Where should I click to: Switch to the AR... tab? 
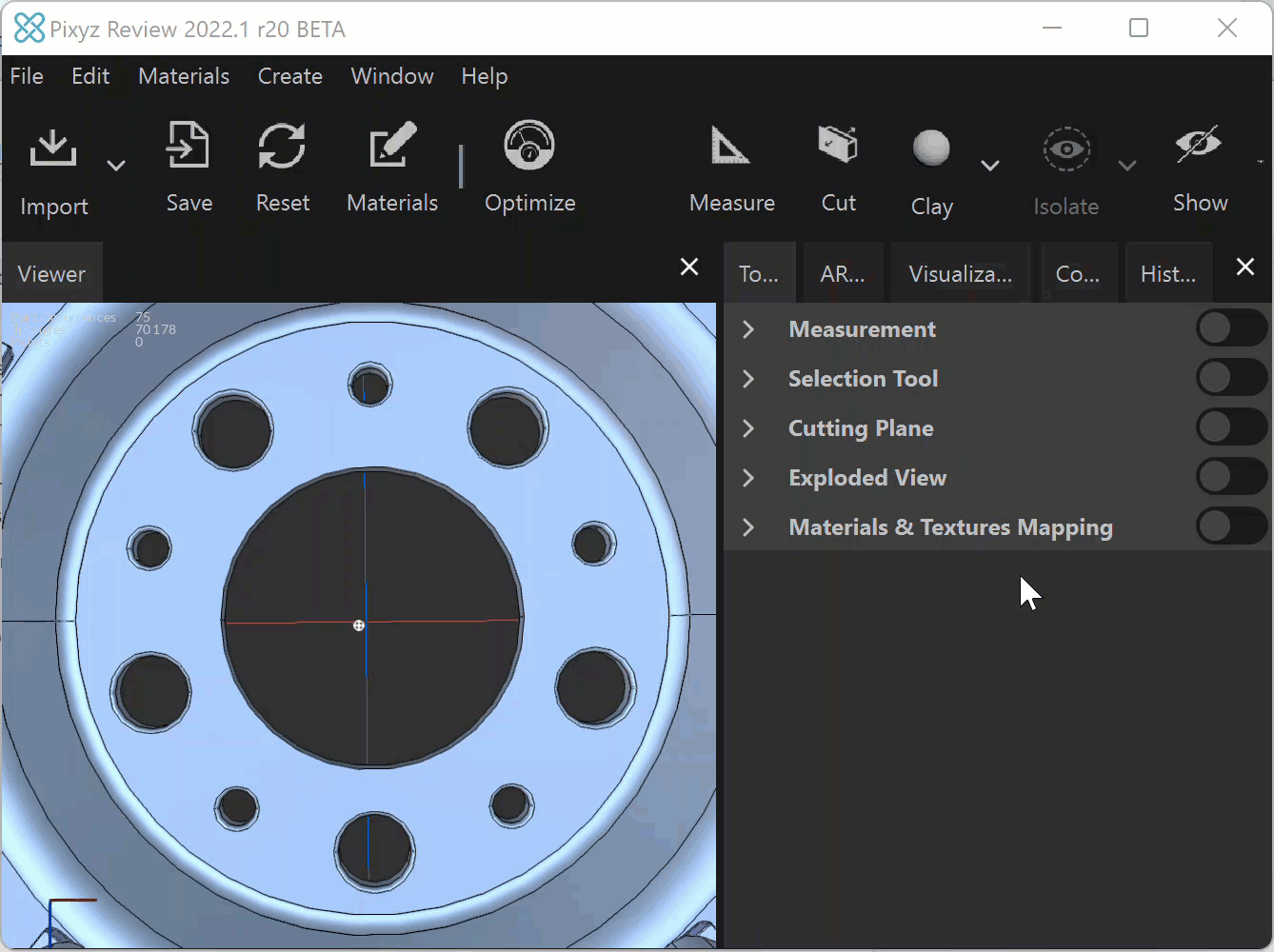coord(843,274)
